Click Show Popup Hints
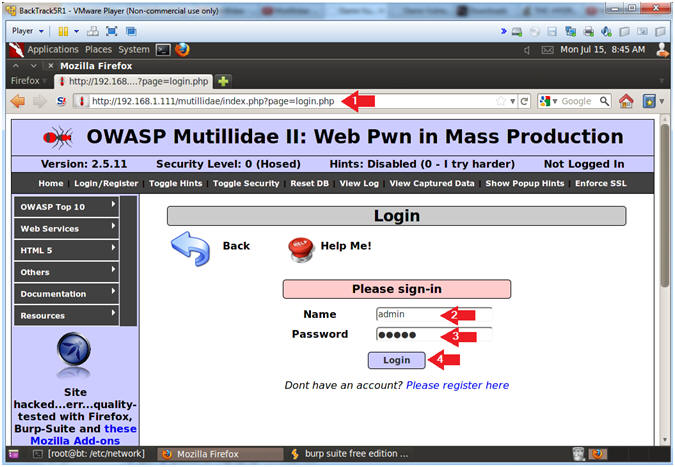 pos(525,183)
